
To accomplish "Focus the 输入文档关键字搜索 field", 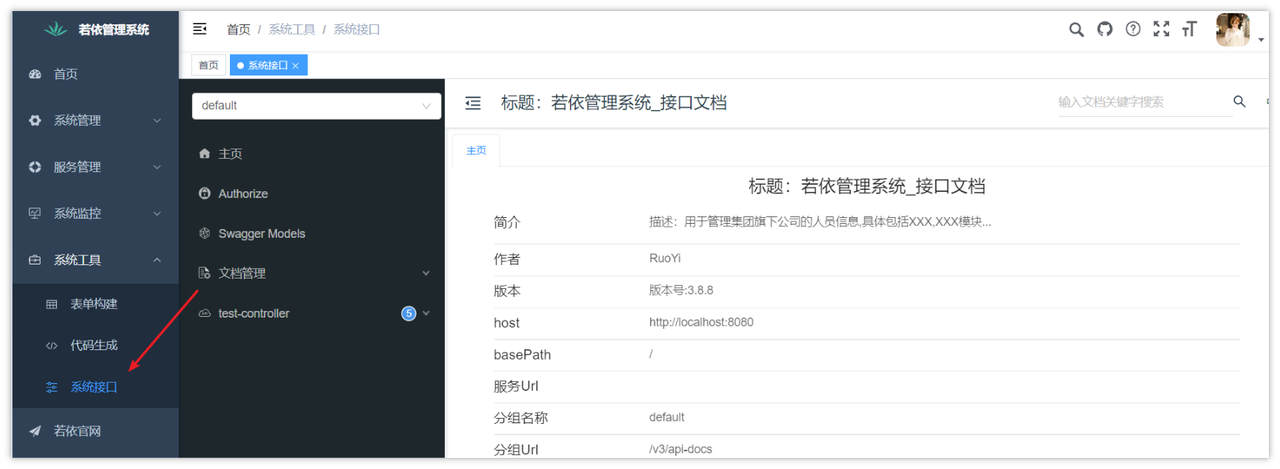I will tap(1142, 102).
